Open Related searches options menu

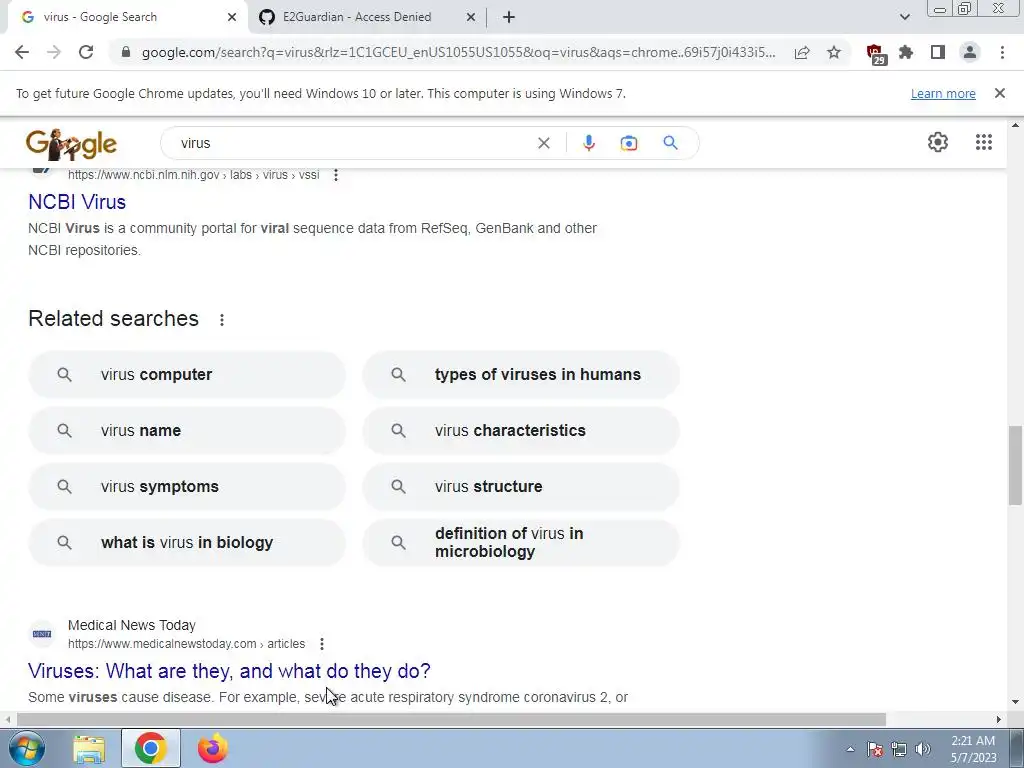coord(222,319)
